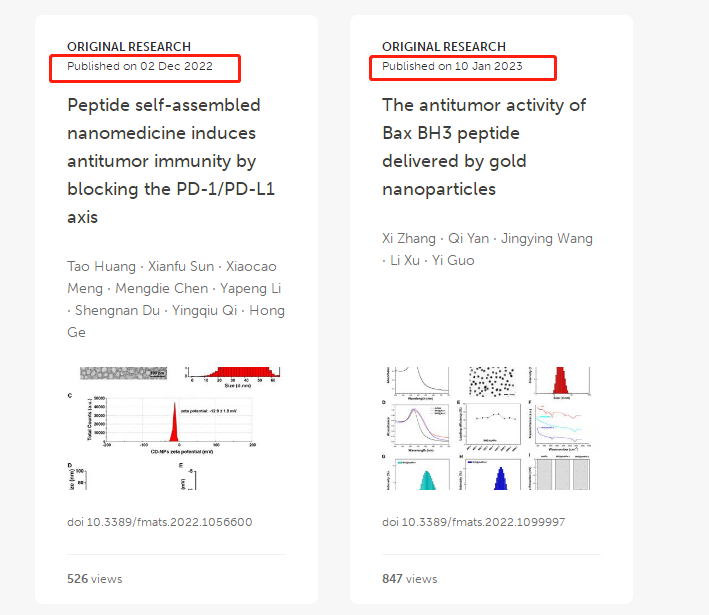This screenshot has height=615, width=709.
Task: Click author Yingqiu Qi
Action: pyautogui.click(x=204, y=311)
